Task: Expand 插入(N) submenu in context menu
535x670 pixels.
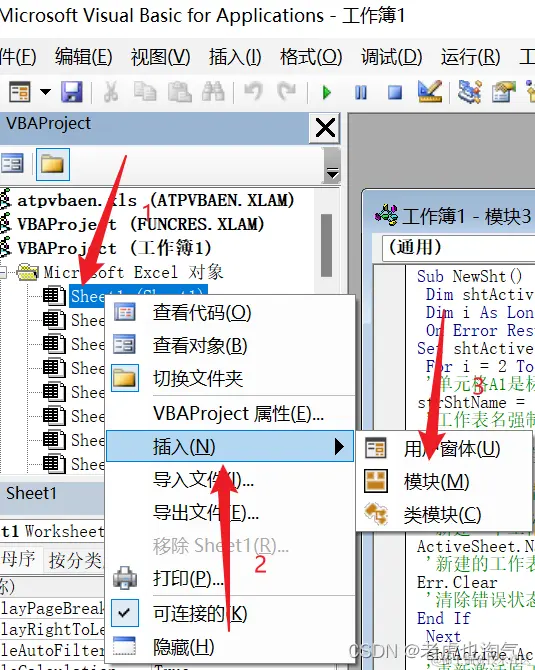Action: point(230,447)
